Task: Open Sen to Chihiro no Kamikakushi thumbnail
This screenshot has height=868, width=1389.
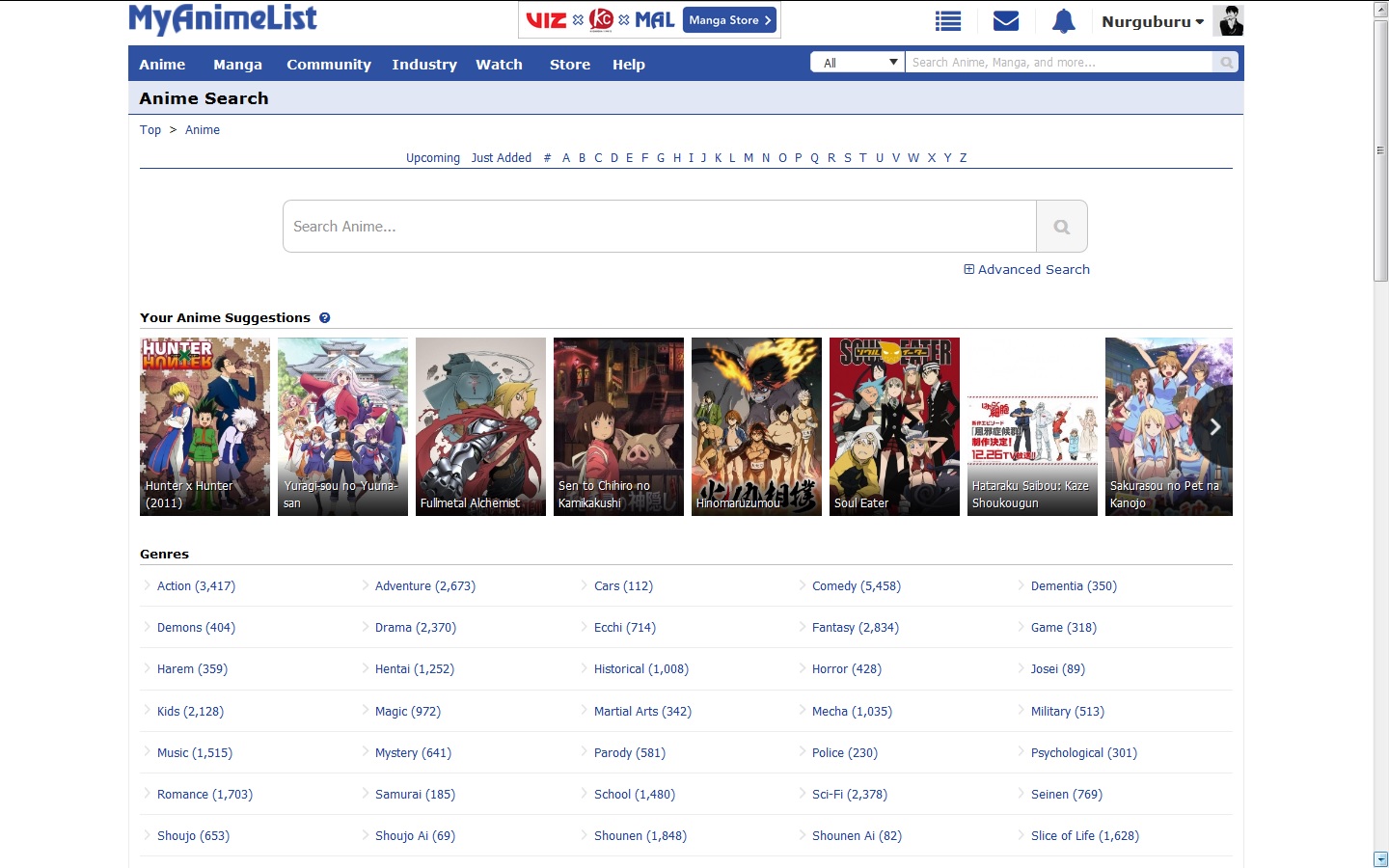Action: pyautogui.click(x=618, y=426)
